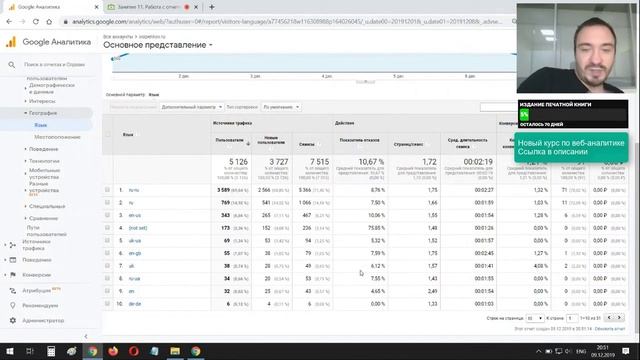Open the Администратор gear icon
This screenshot has height=360, width=640.
(x=13, y=320)
